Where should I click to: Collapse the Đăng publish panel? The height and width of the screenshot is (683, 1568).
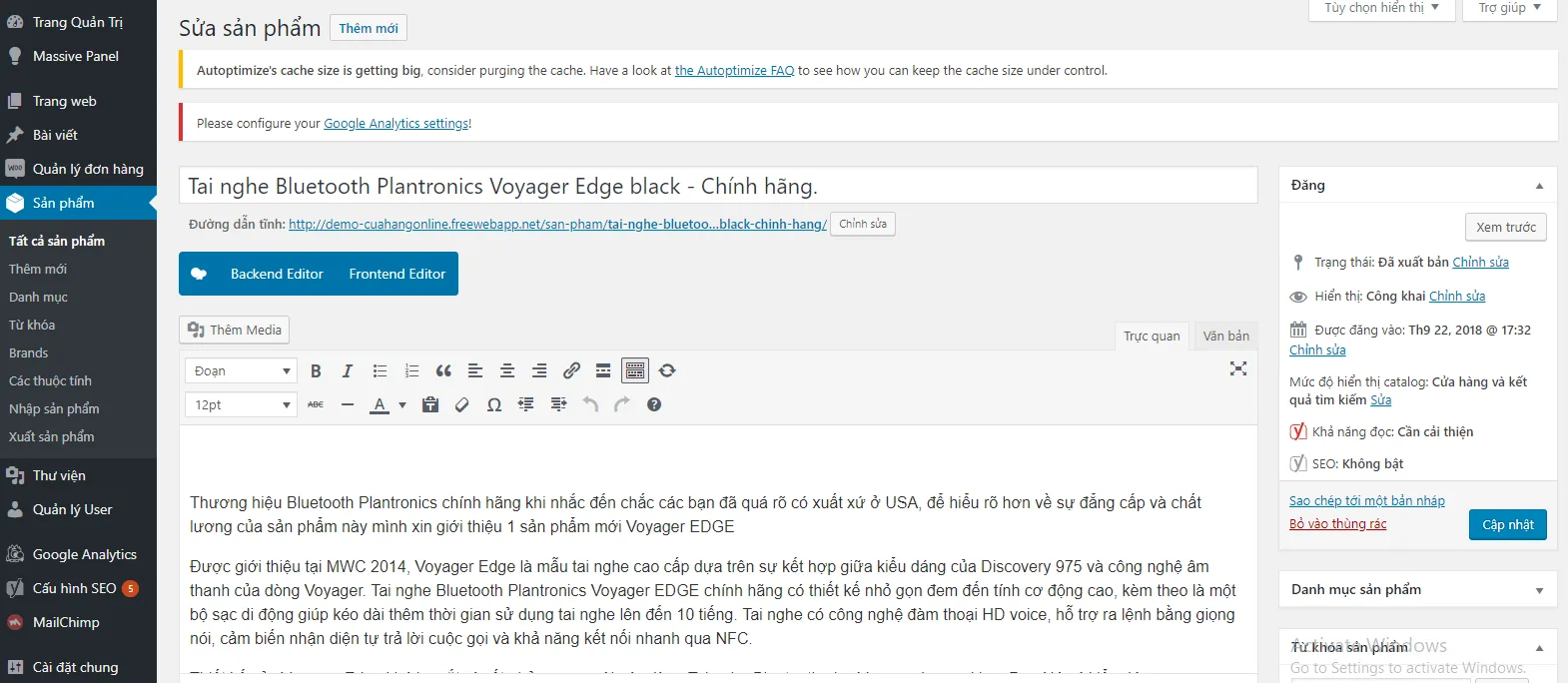1539,186
